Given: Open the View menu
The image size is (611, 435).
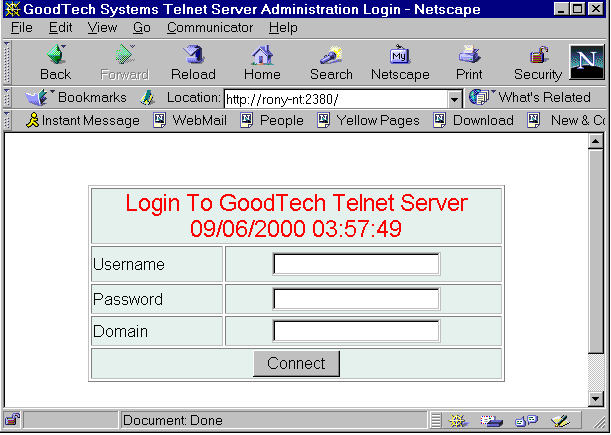Looking at the screenshot, I should pyautogui.click(x=102, y=28).
